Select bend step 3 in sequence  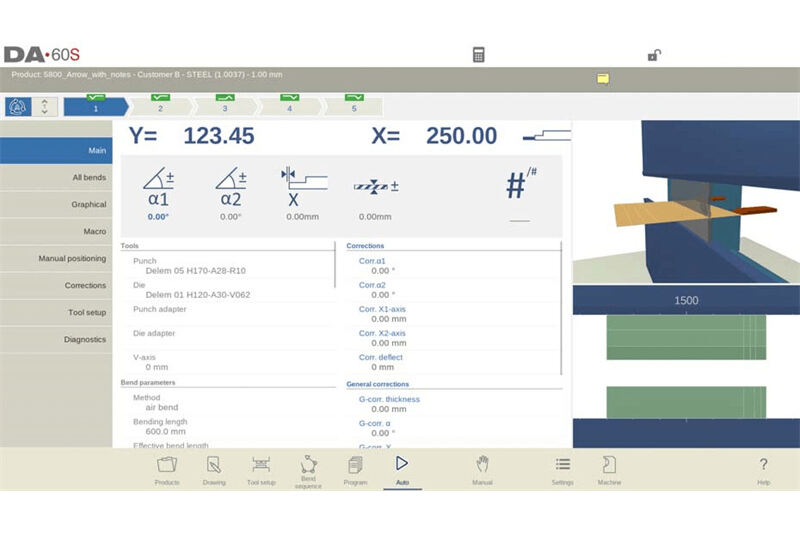(x=224, y=105)
